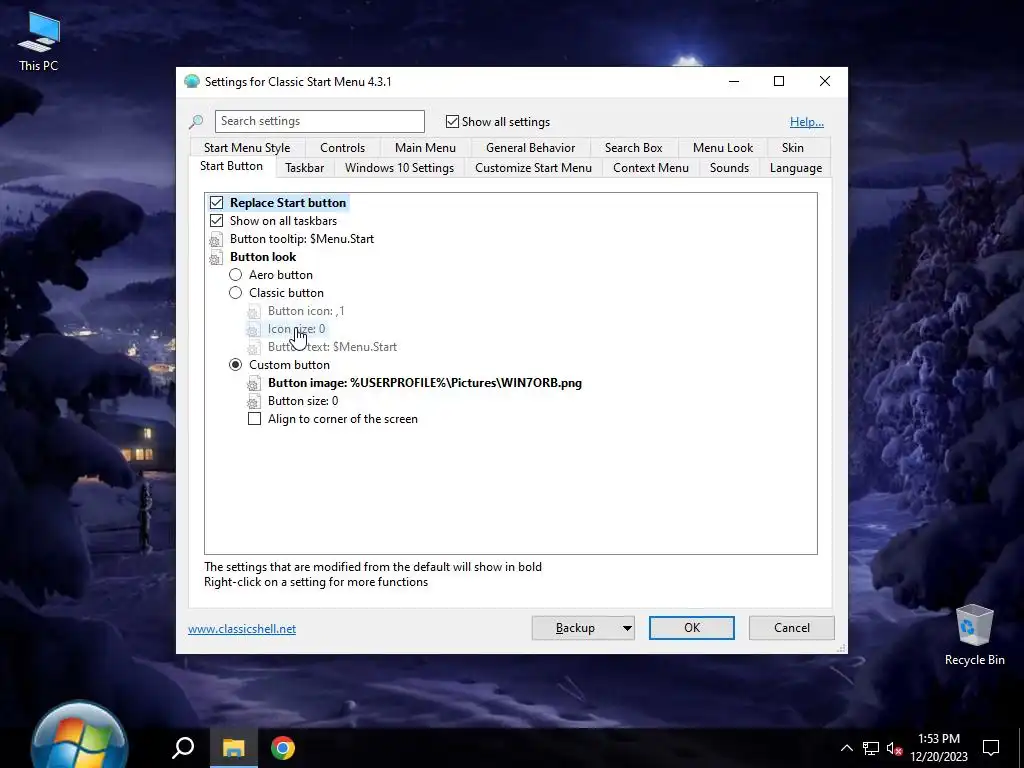1024x768 pixels.
Task: Select Button tooltip: $Menu.Start row
Action: click(x=302, y=239)
